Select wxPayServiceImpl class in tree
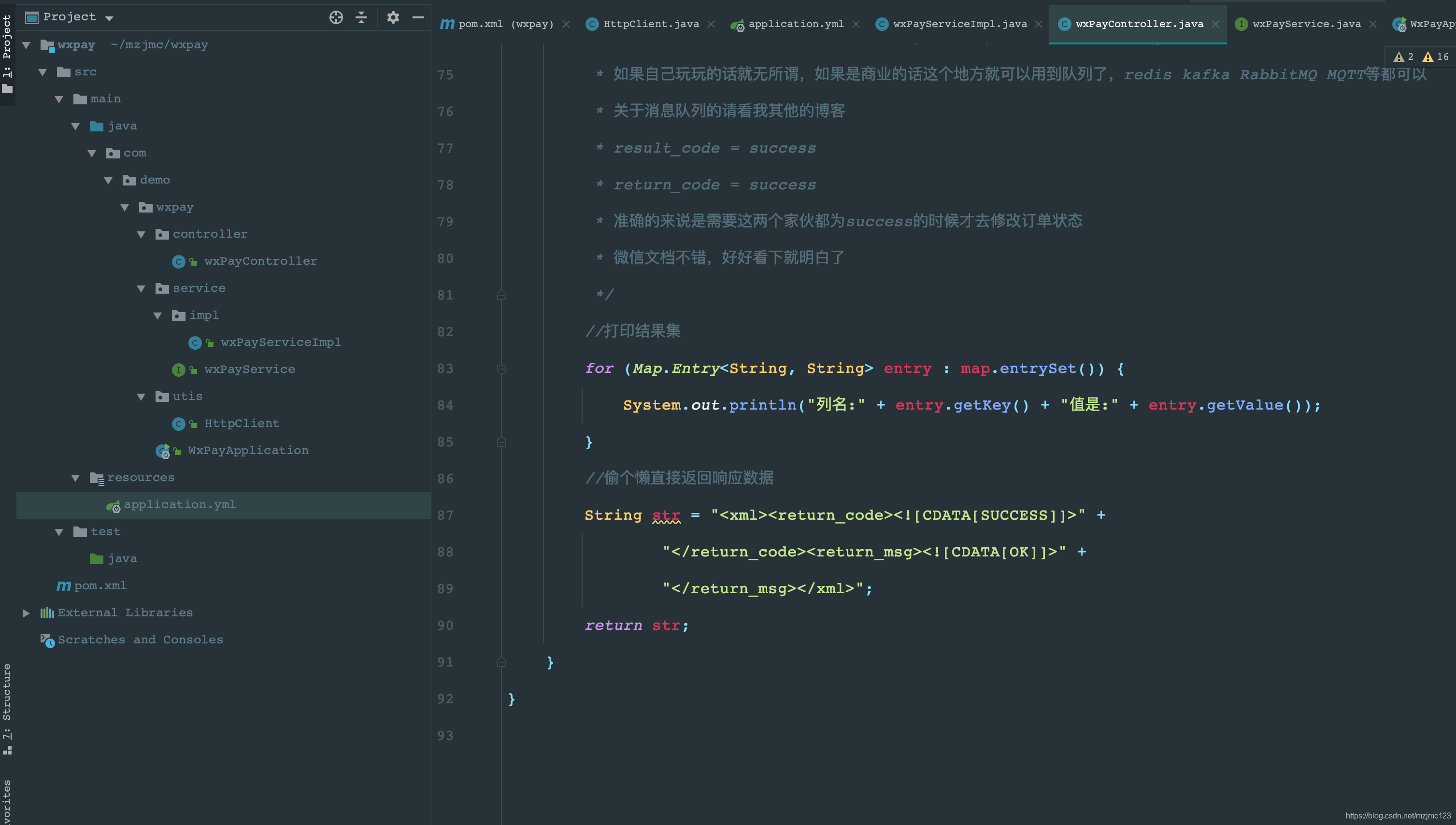 [x=281, y=342]
